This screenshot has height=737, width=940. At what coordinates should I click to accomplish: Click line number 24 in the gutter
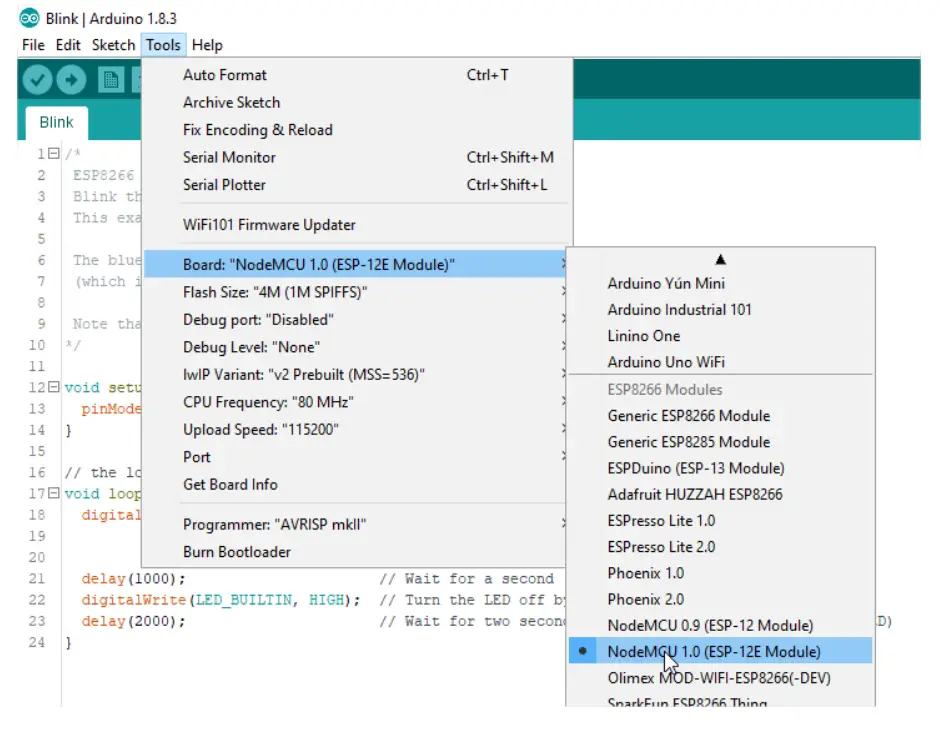pos(37,642)
